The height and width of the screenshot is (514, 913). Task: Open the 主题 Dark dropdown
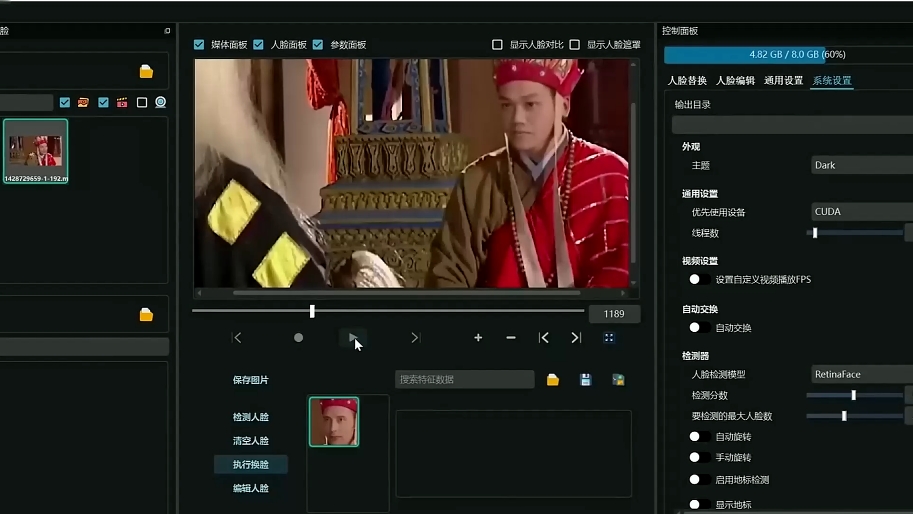point(862,165)
